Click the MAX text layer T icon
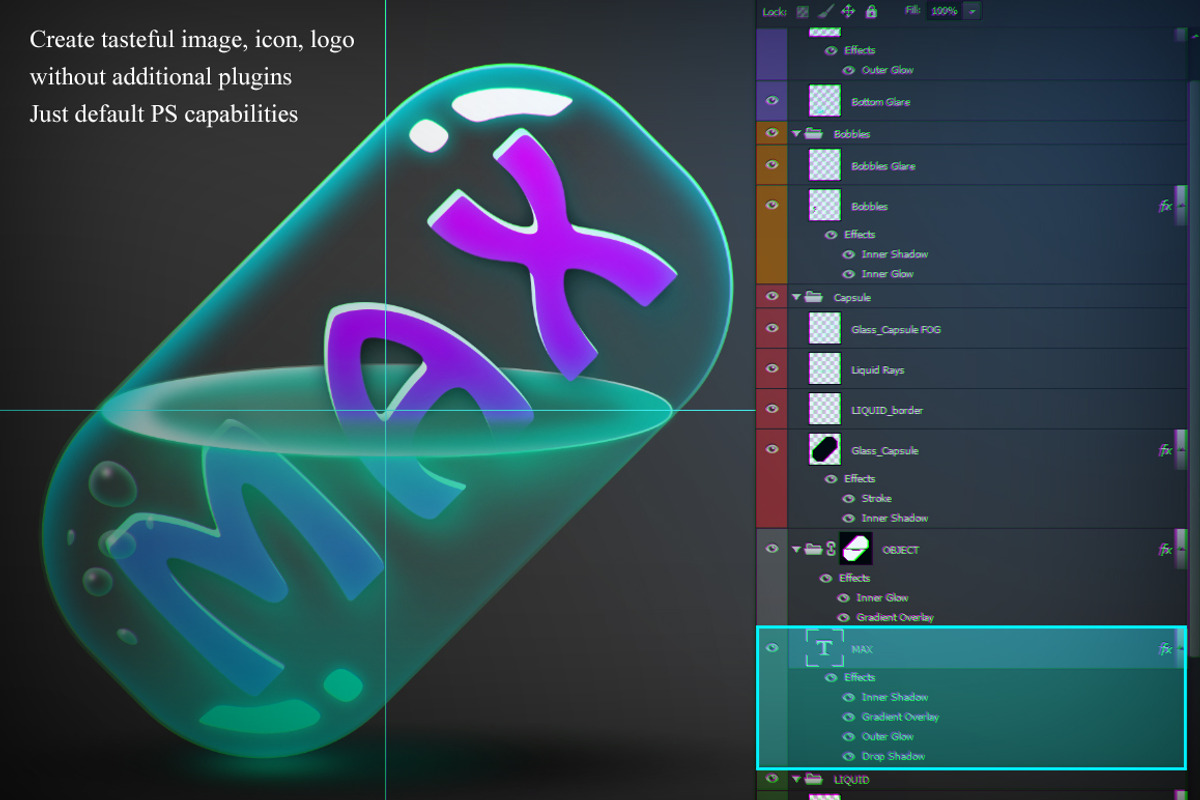Screen dimensions: 1200x800 (x=824, y=648)
